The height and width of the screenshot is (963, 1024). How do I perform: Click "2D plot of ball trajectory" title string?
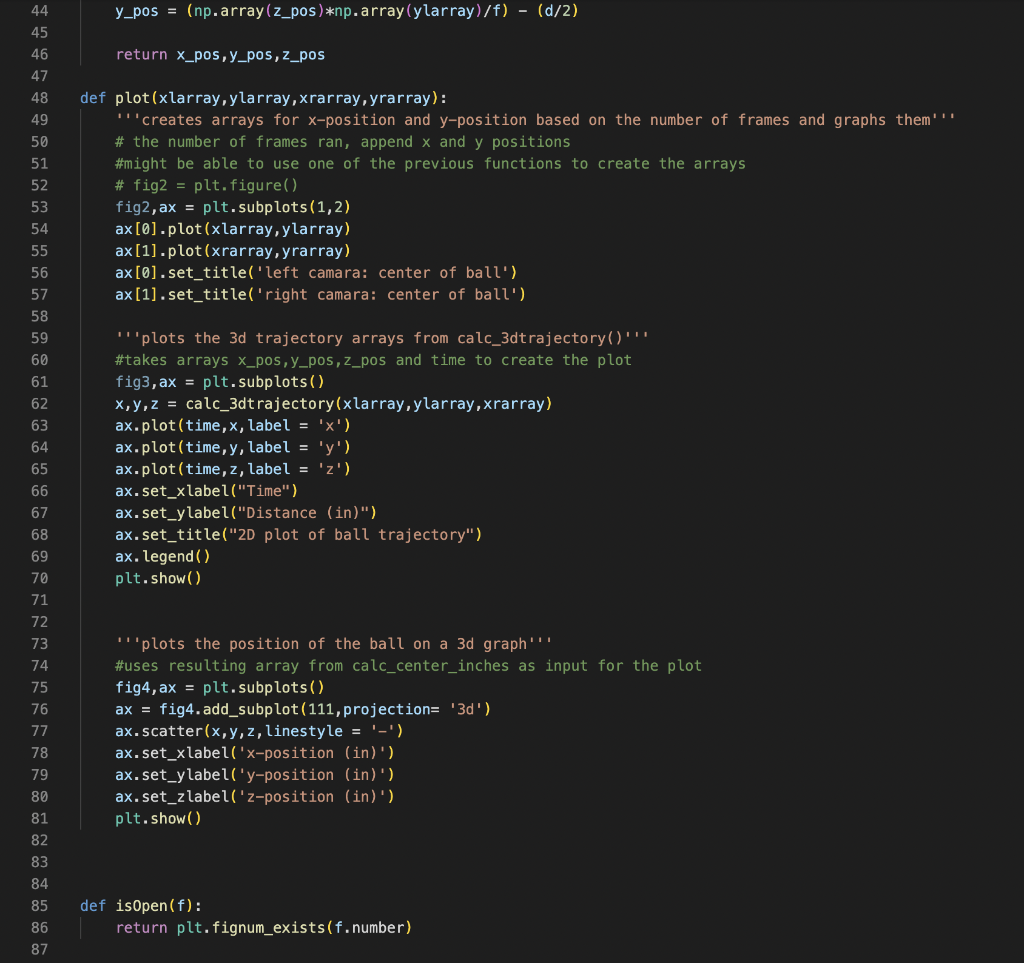[x=351, y=535]
